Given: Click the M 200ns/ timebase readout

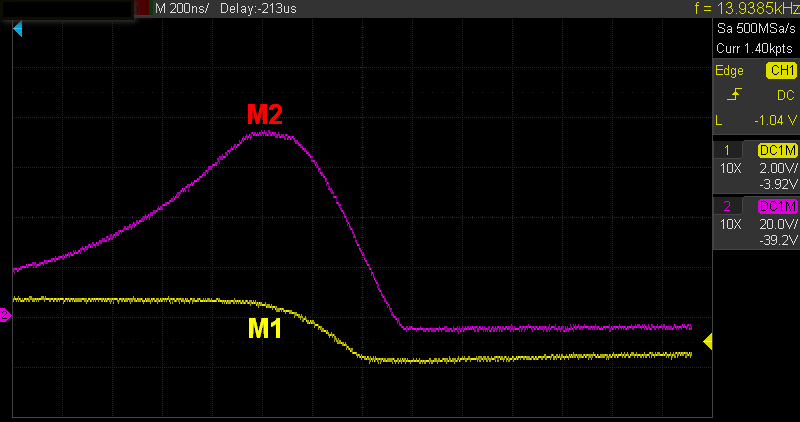Looking at the screenshot, I should (x=182, y=8).
